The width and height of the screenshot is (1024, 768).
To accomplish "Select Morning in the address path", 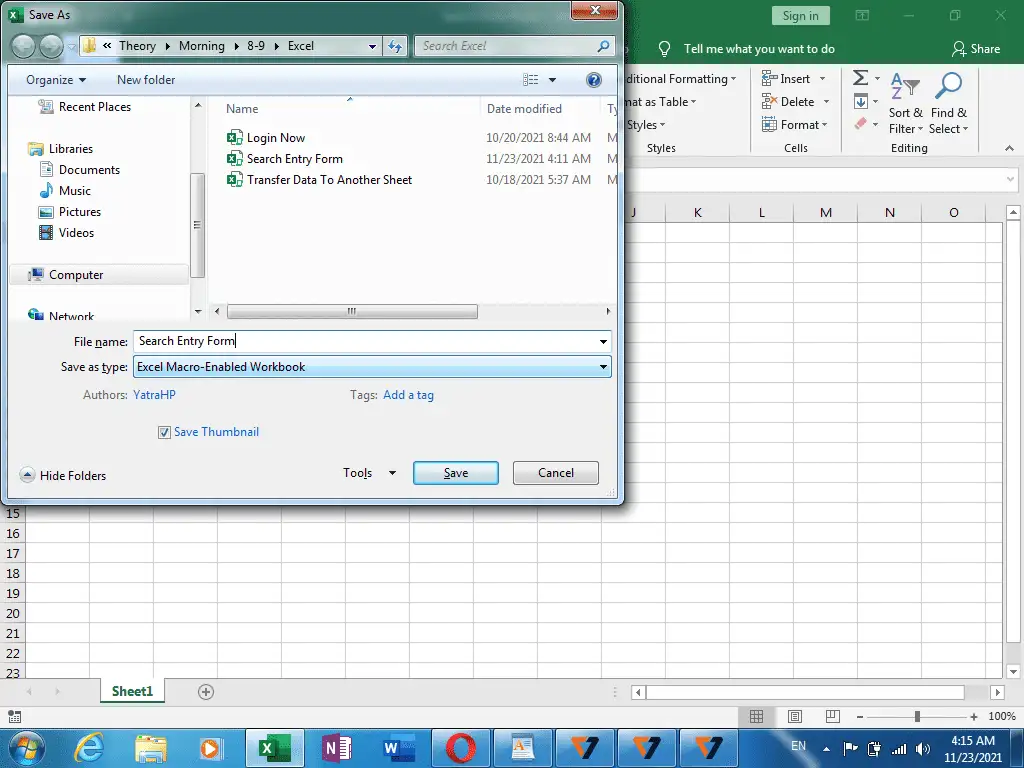I will (201, 46).
